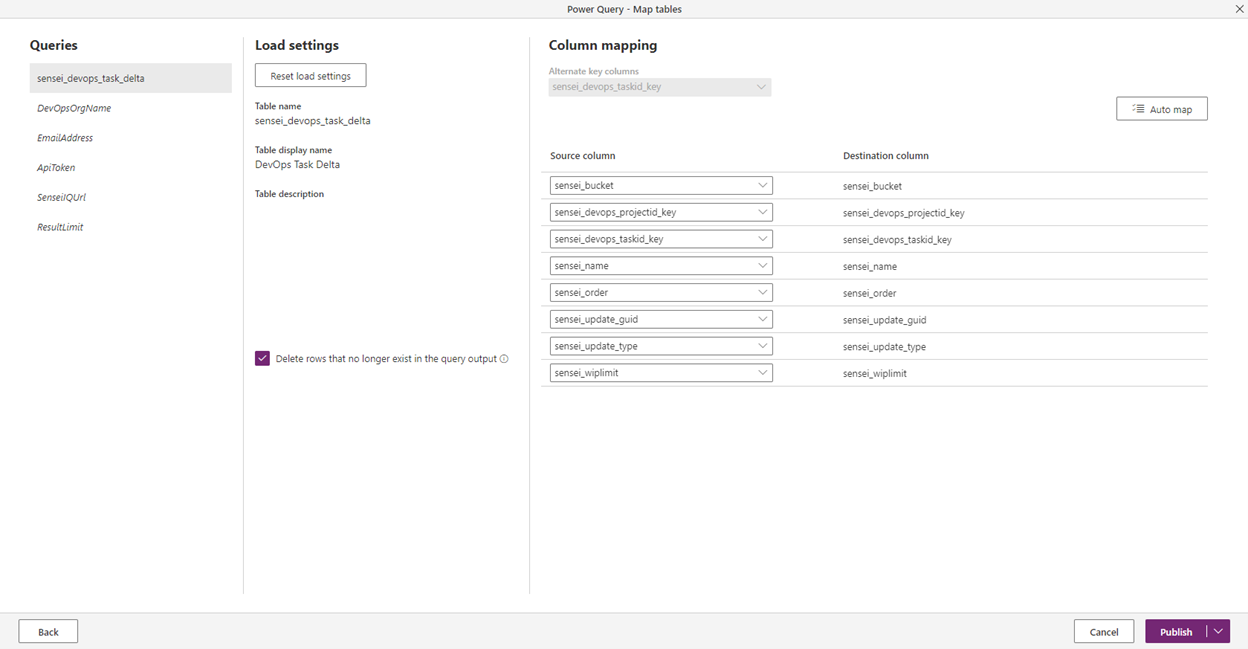The width and height of the screenshot is (1248, 649).
Task: Click the sensei_order destination column text
Action: (x=869, y=294)
